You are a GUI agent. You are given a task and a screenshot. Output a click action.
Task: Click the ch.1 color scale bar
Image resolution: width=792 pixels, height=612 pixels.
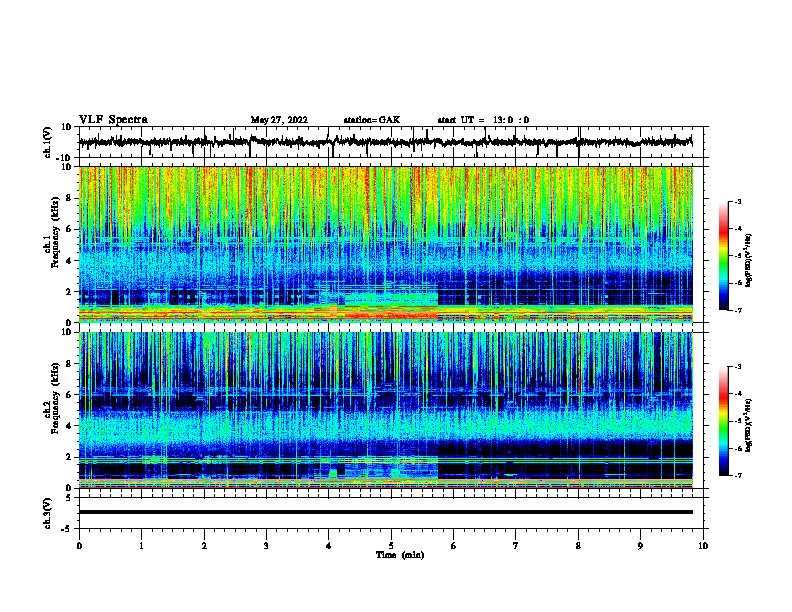[x=724, y=256]
